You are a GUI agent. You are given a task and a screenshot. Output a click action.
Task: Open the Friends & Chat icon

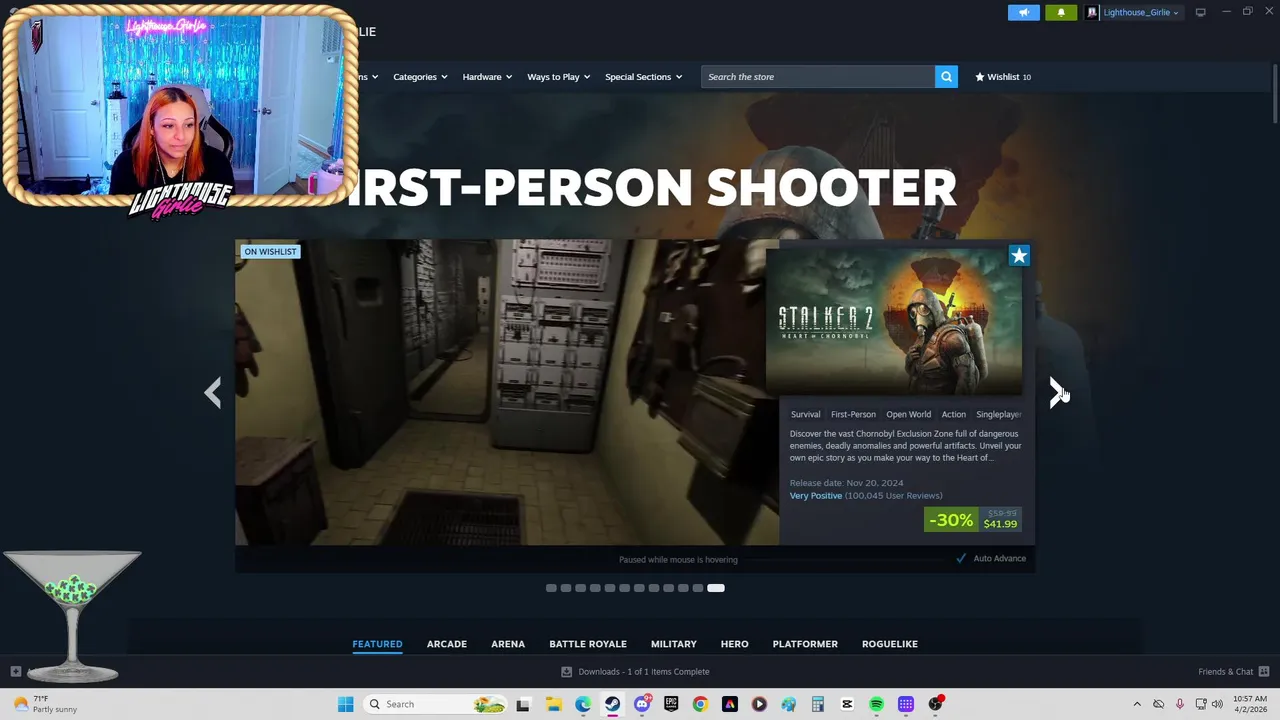click(1264, 672)
